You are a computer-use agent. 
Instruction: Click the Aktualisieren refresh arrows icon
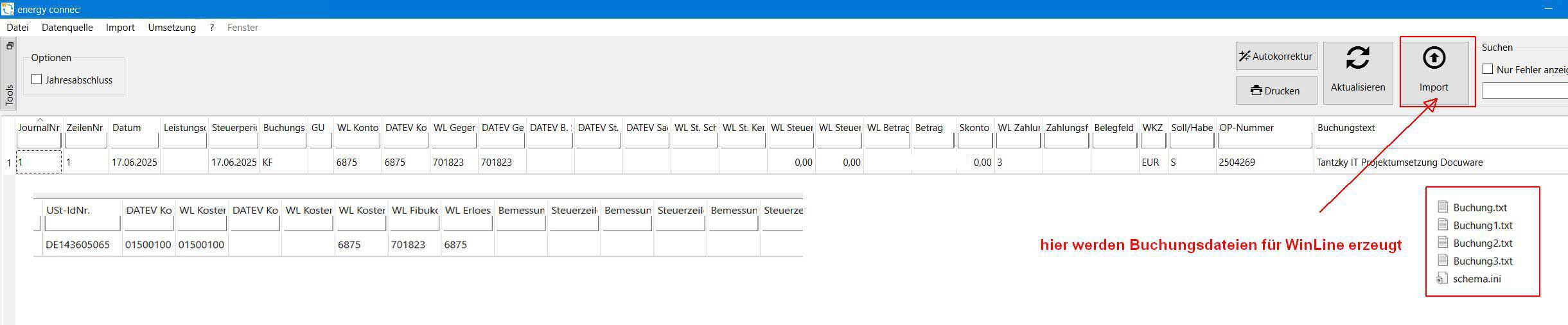click(1357, 58)
